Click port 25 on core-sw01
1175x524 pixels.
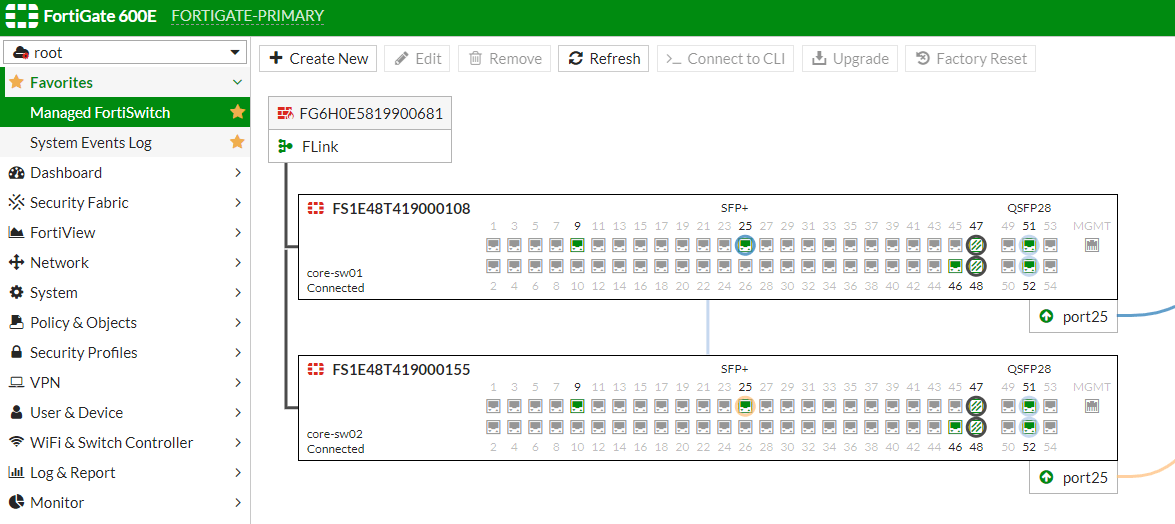pos(745,244)
